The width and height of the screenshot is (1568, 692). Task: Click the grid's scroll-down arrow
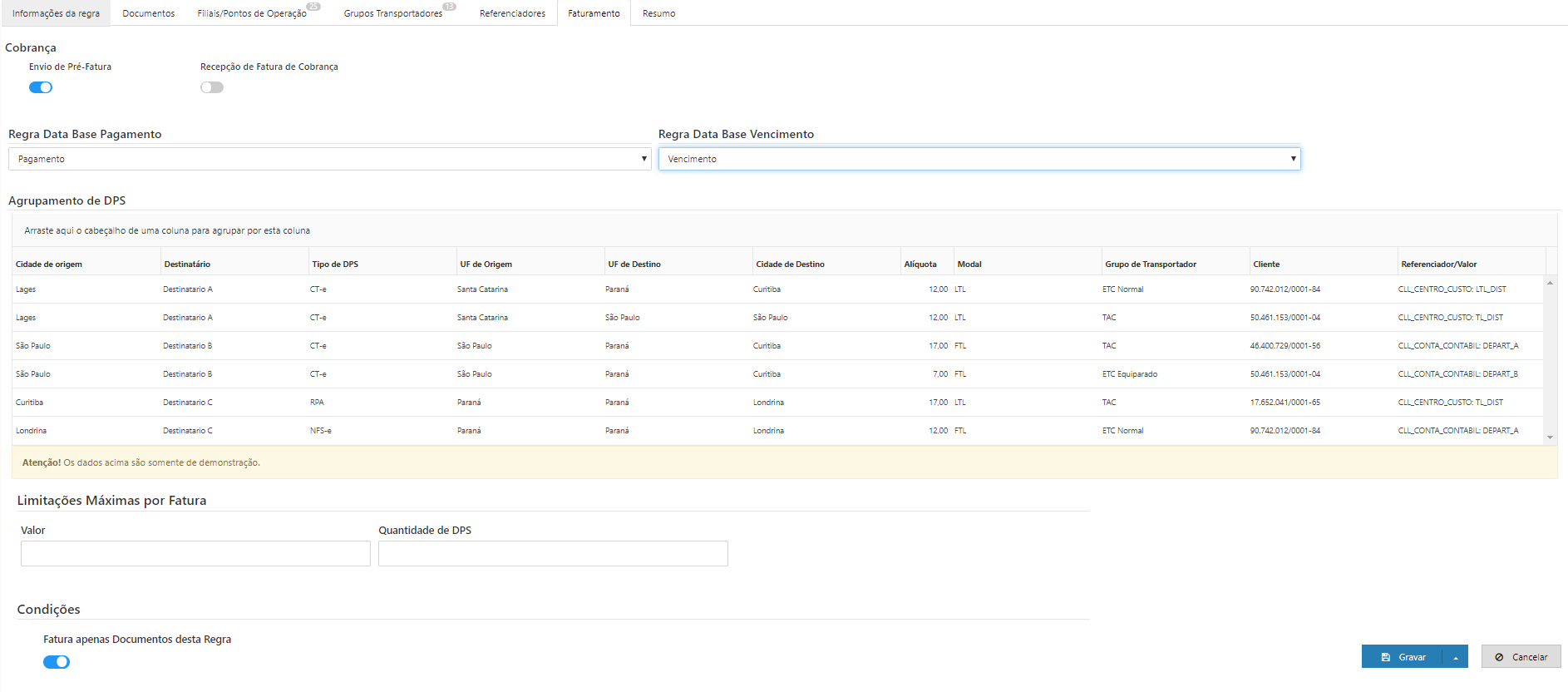point(1550,437)
